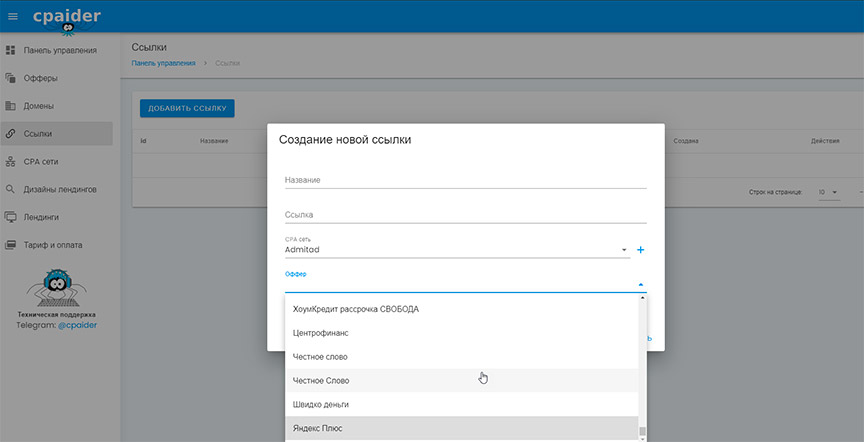
Task: Click the Дизайны лендингов search icon
Action: [x=10, y=189]
